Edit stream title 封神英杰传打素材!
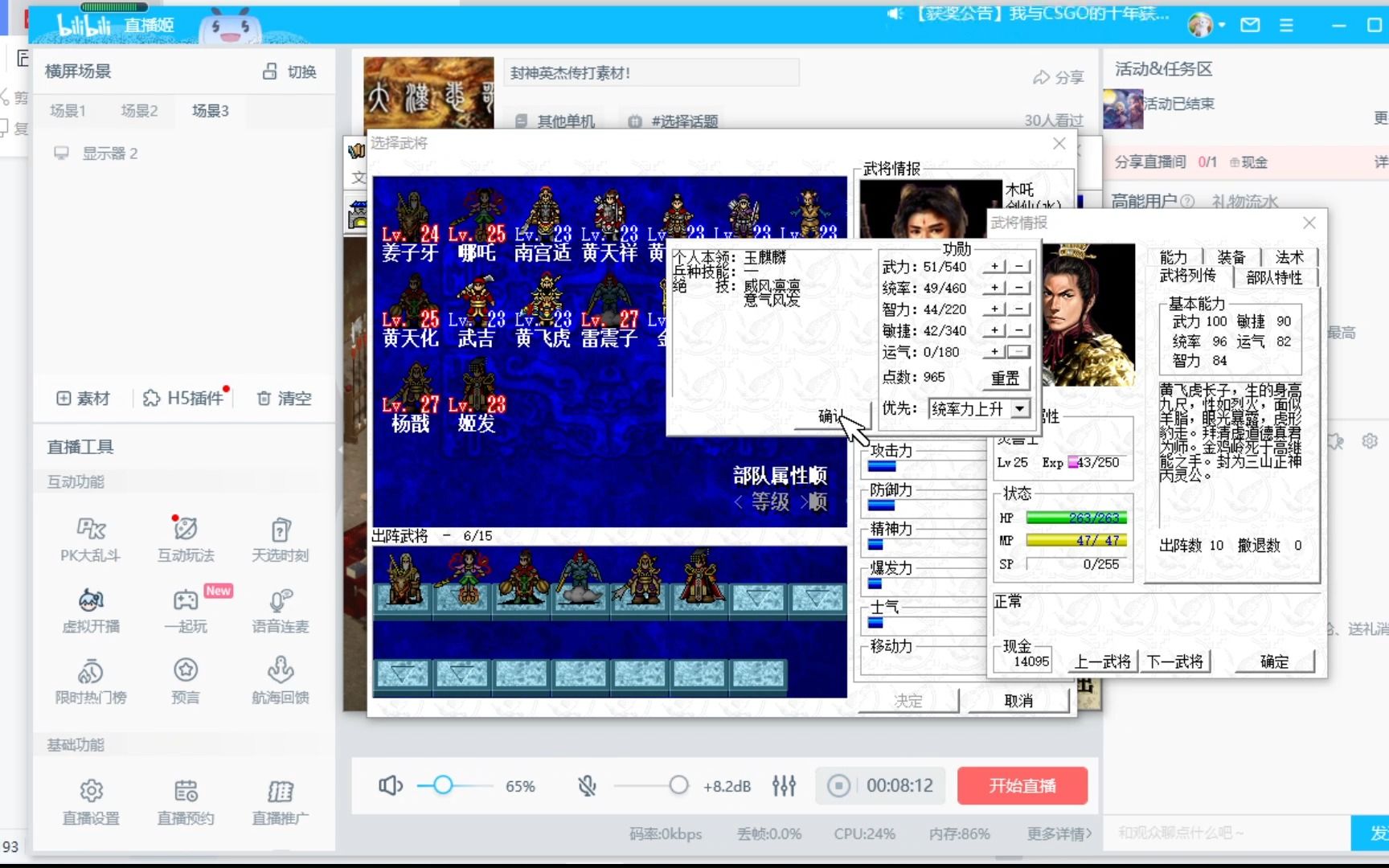The height and width of the screenshot is (868, 1389). pyautogui.click(x=651, y=73)
